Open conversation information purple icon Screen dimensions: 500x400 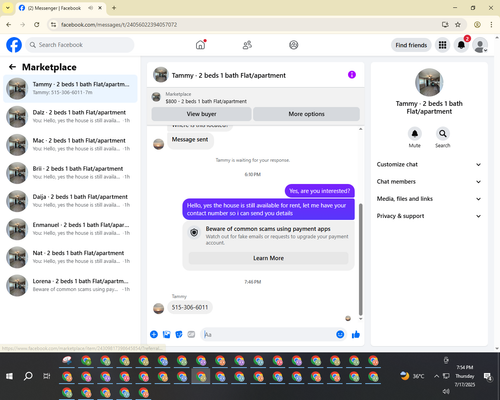(x=352, y=75)
